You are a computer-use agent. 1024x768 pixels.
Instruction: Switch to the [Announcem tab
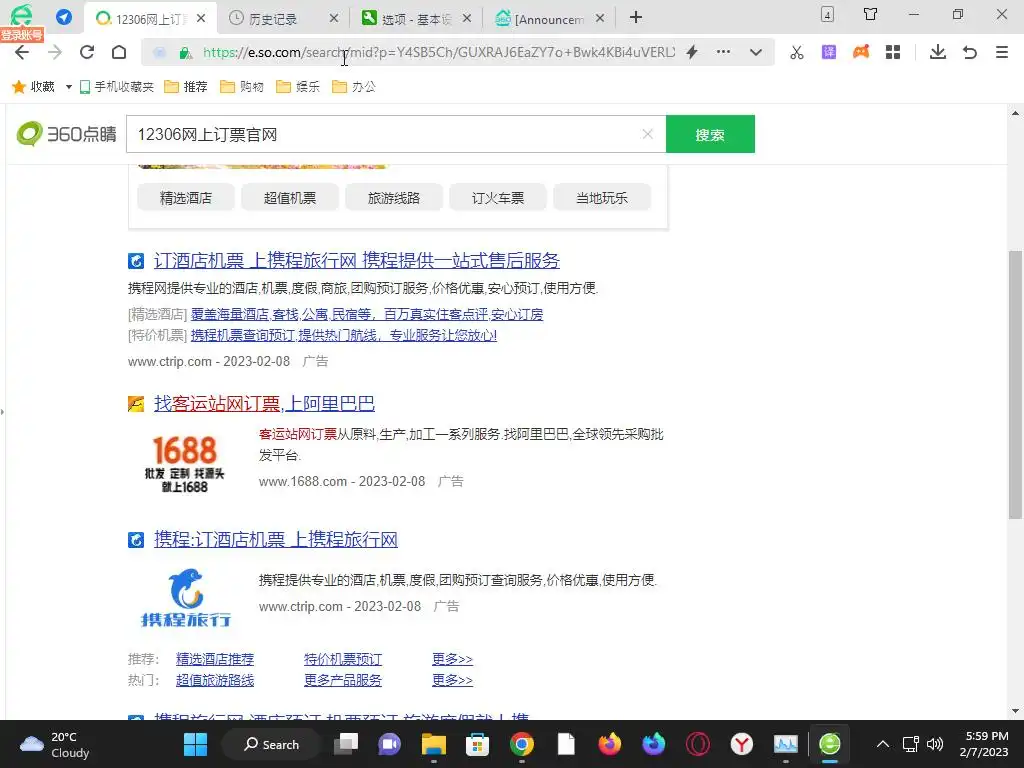(549, 20)
